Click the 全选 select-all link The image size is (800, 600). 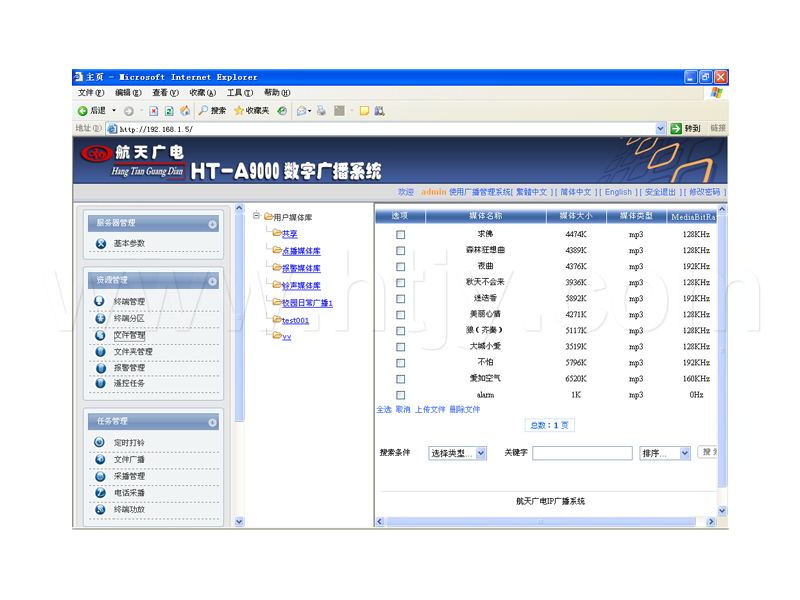tap(384, 410)
